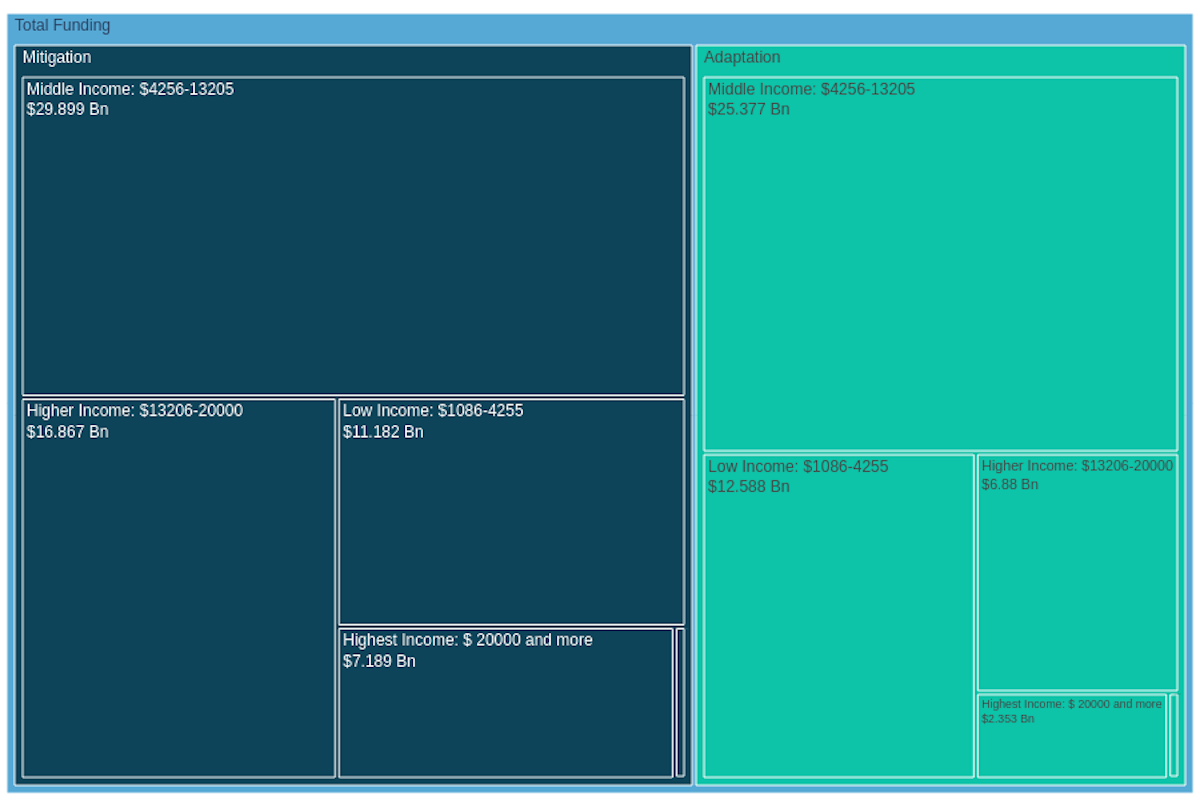Select the $6.88 Bn value label
The height and width of the screenshot is (800, 1200).
pos(1010,485)
